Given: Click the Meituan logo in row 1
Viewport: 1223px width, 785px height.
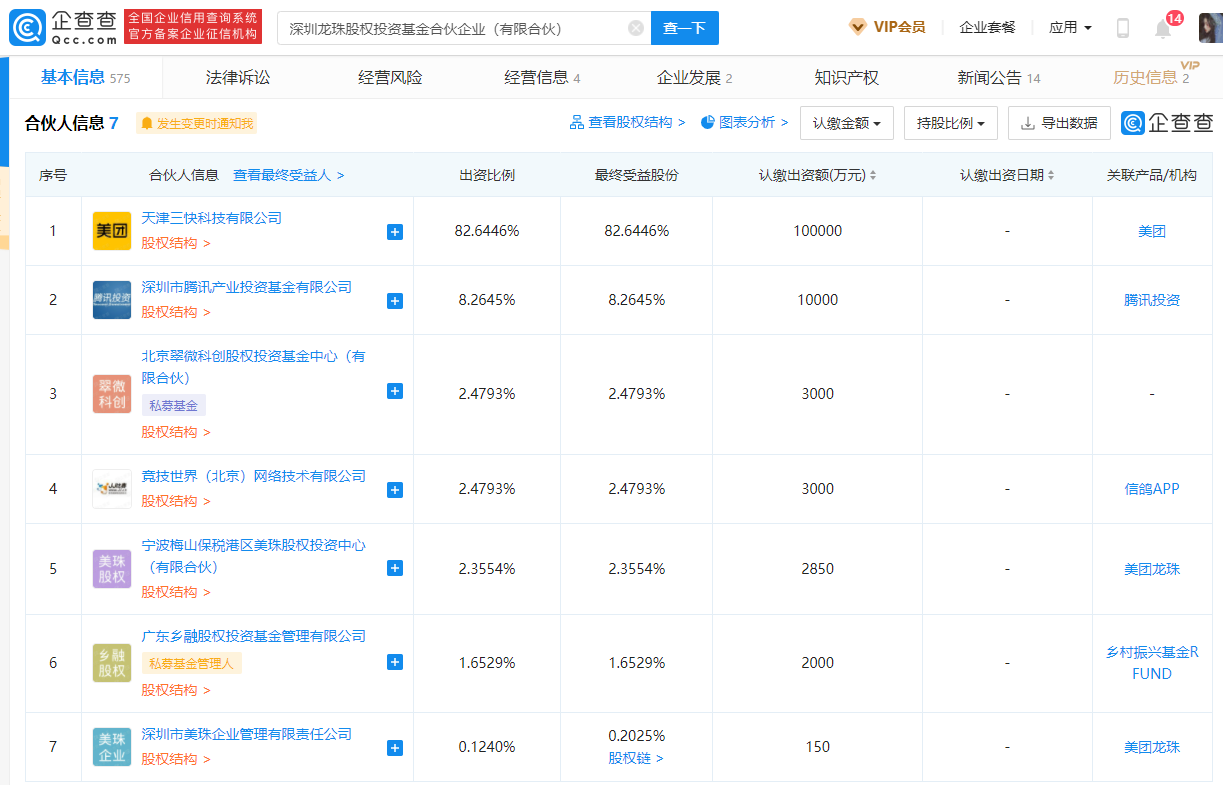Looking at the screenshot, I should [112, 231].
